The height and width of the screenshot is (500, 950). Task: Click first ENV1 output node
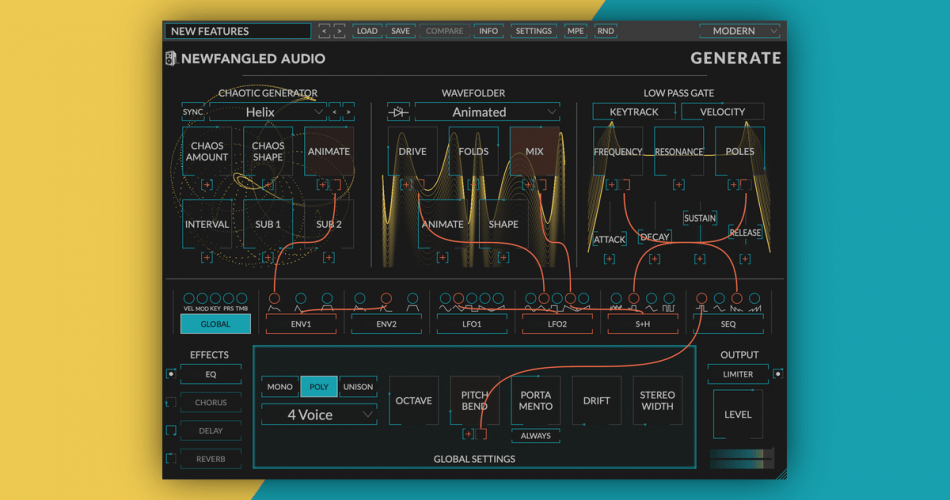point(274,298)
